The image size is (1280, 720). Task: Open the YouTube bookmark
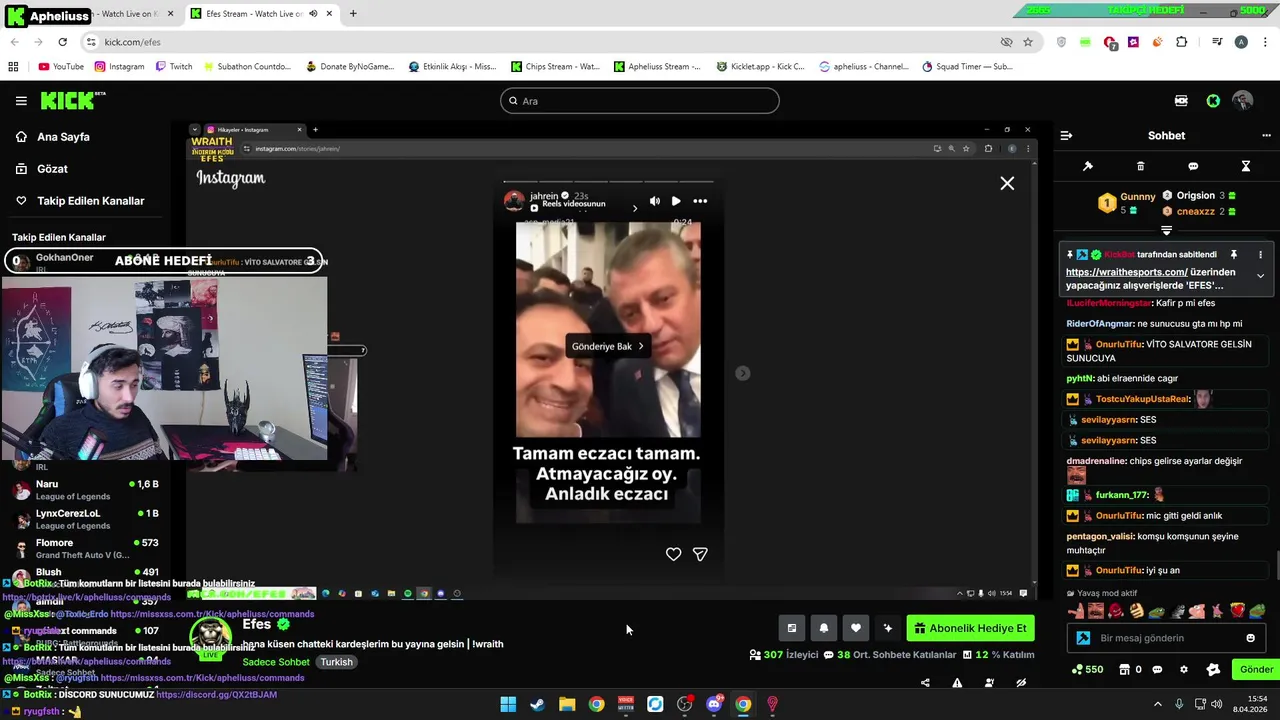pyautogui.click(x=61, y=67)
